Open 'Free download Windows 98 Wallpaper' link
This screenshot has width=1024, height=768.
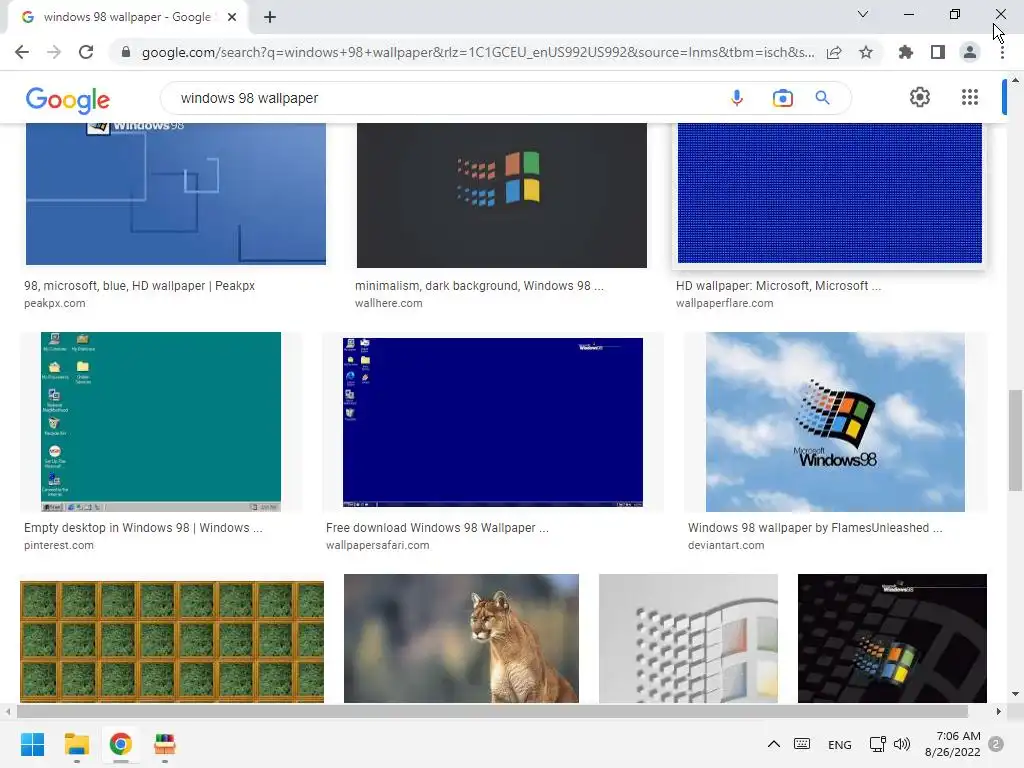[x=437, y=528]
